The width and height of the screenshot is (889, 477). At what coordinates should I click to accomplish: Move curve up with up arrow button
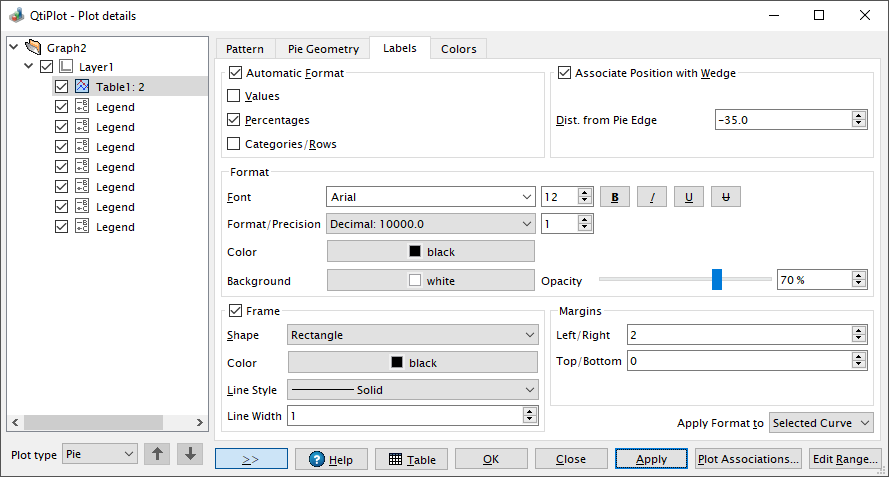pyautogui.click(x=157, y=454)
